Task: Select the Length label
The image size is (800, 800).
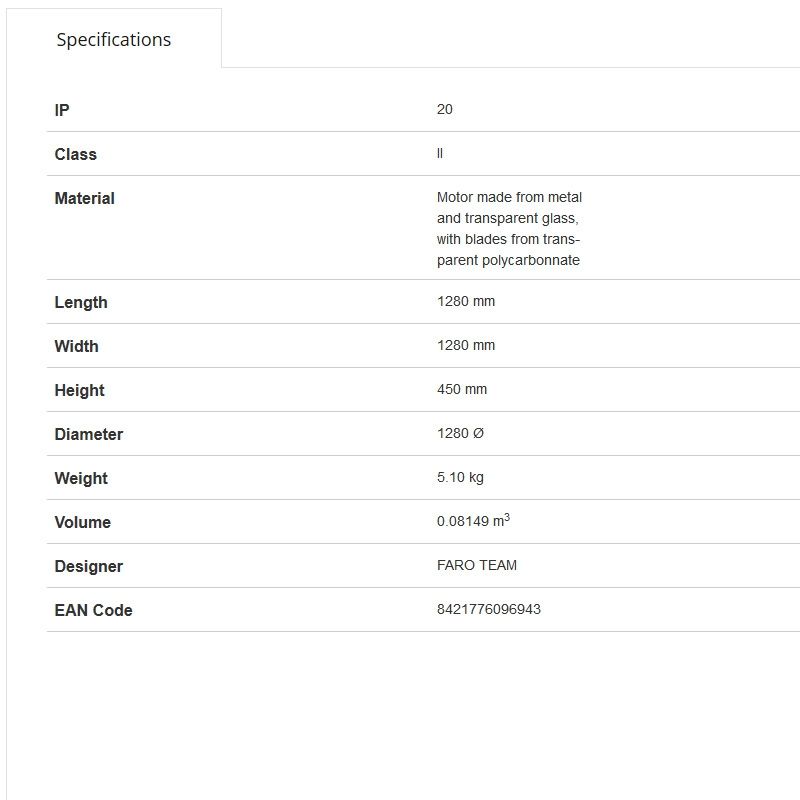Action: point(81,302)
